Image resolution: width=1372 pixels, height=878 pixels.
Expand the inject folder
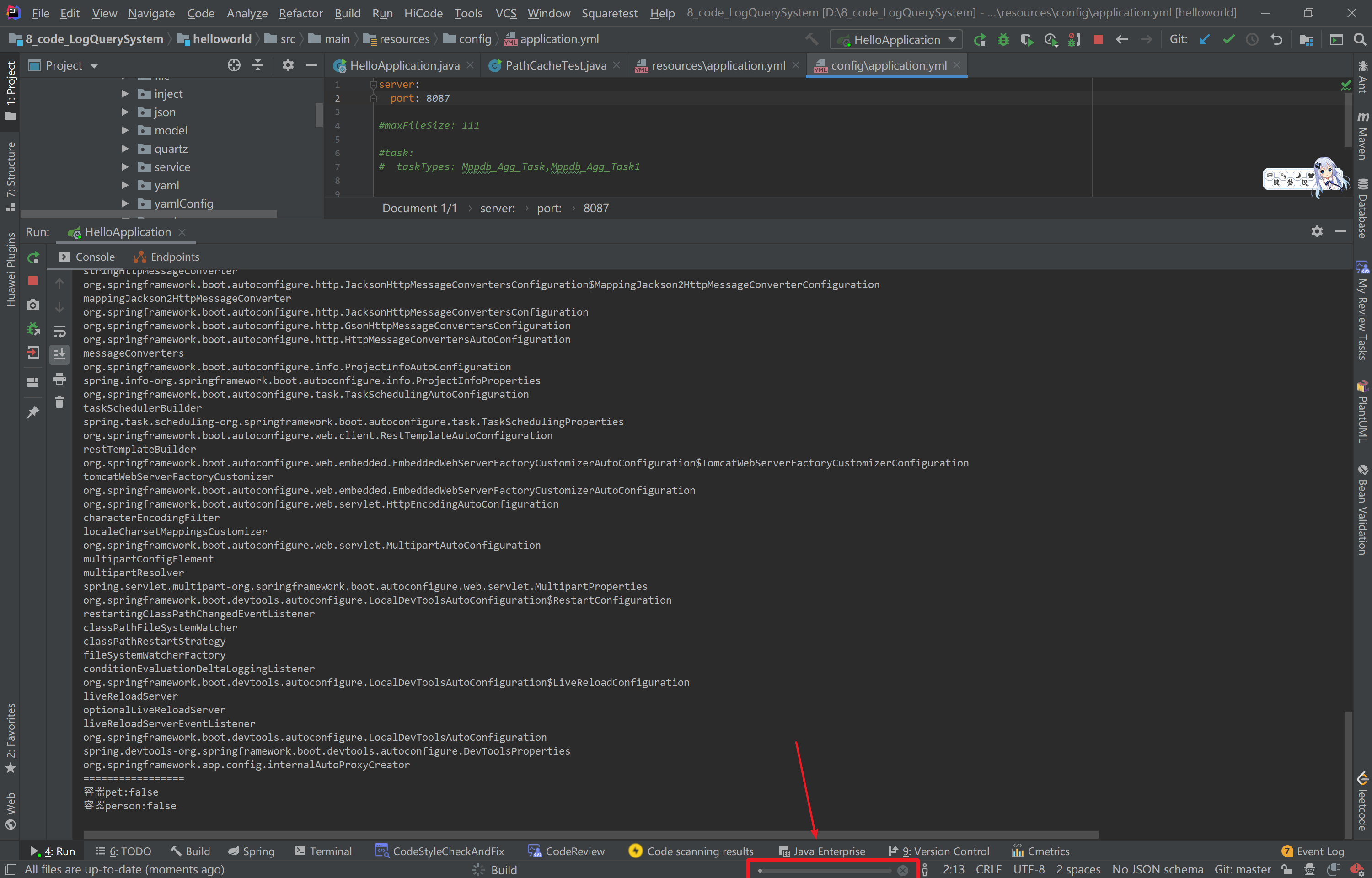[x=125, y=94]
